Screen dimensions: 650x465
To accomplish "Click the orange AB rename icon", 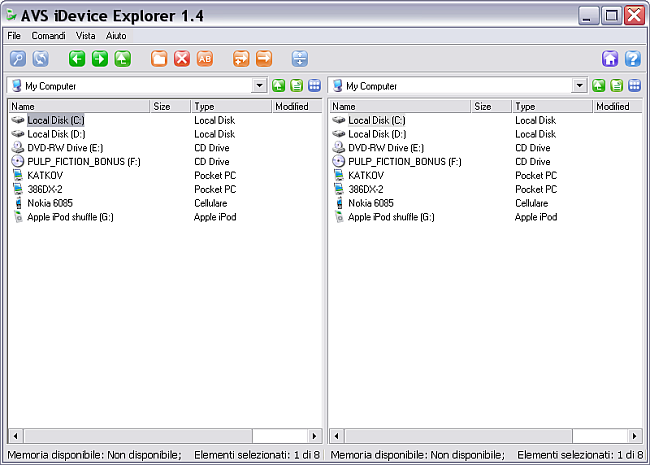I will point(205,58).
